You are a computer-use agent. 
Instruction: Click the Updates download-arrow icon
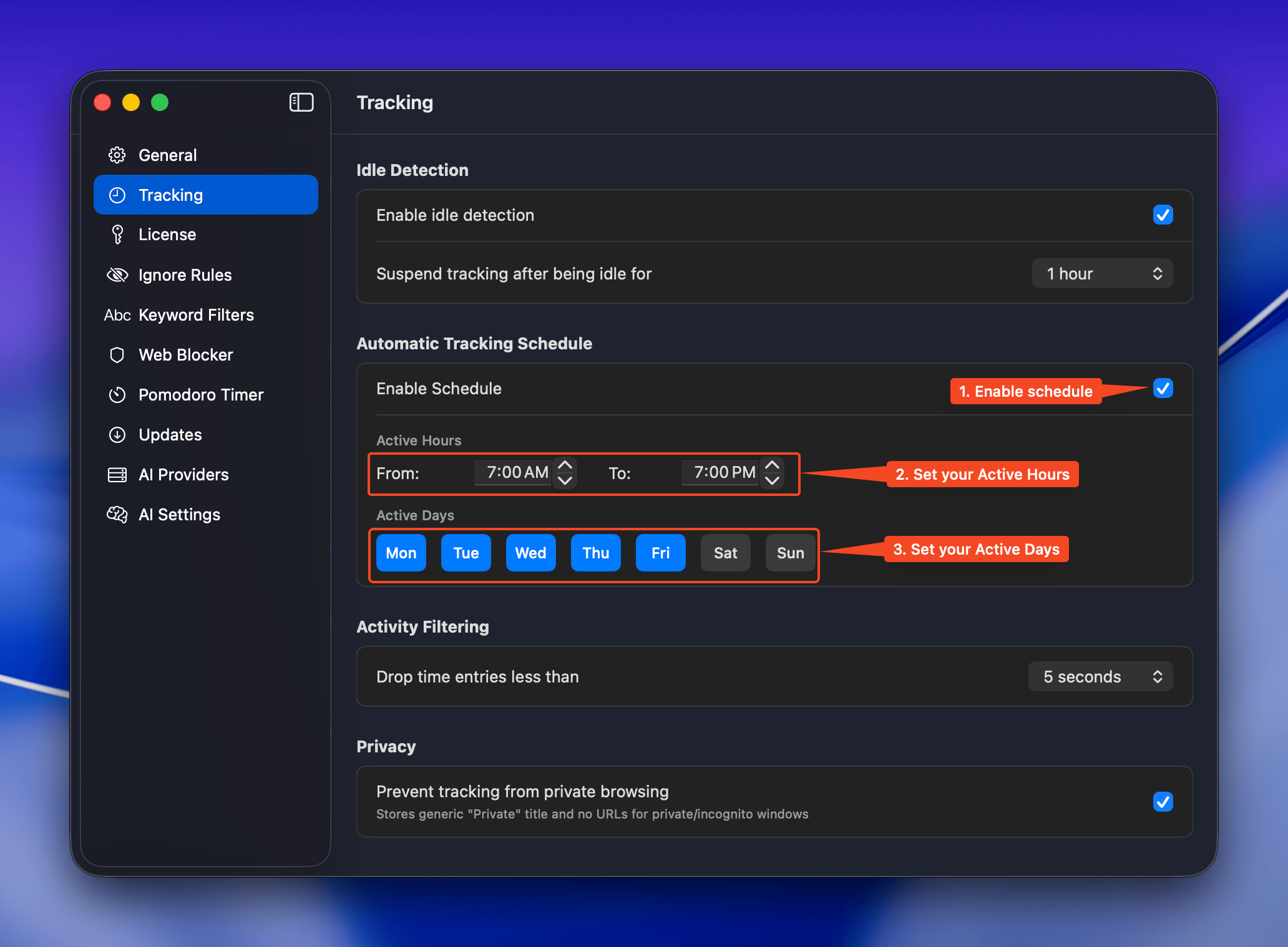click(117, 435)
